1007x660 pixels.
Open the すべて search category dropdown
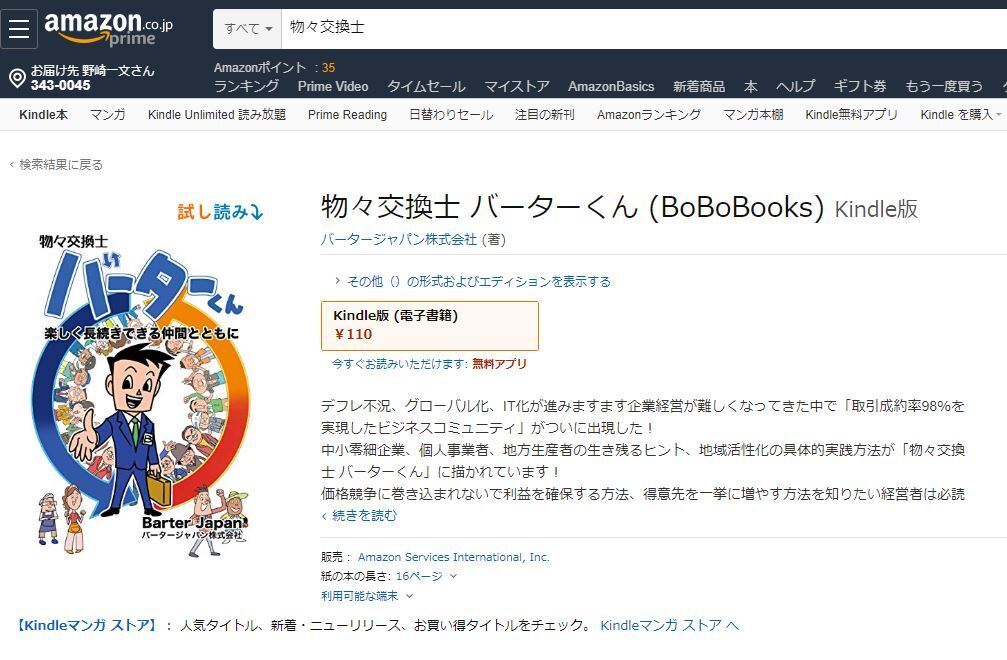coord(248,28)
